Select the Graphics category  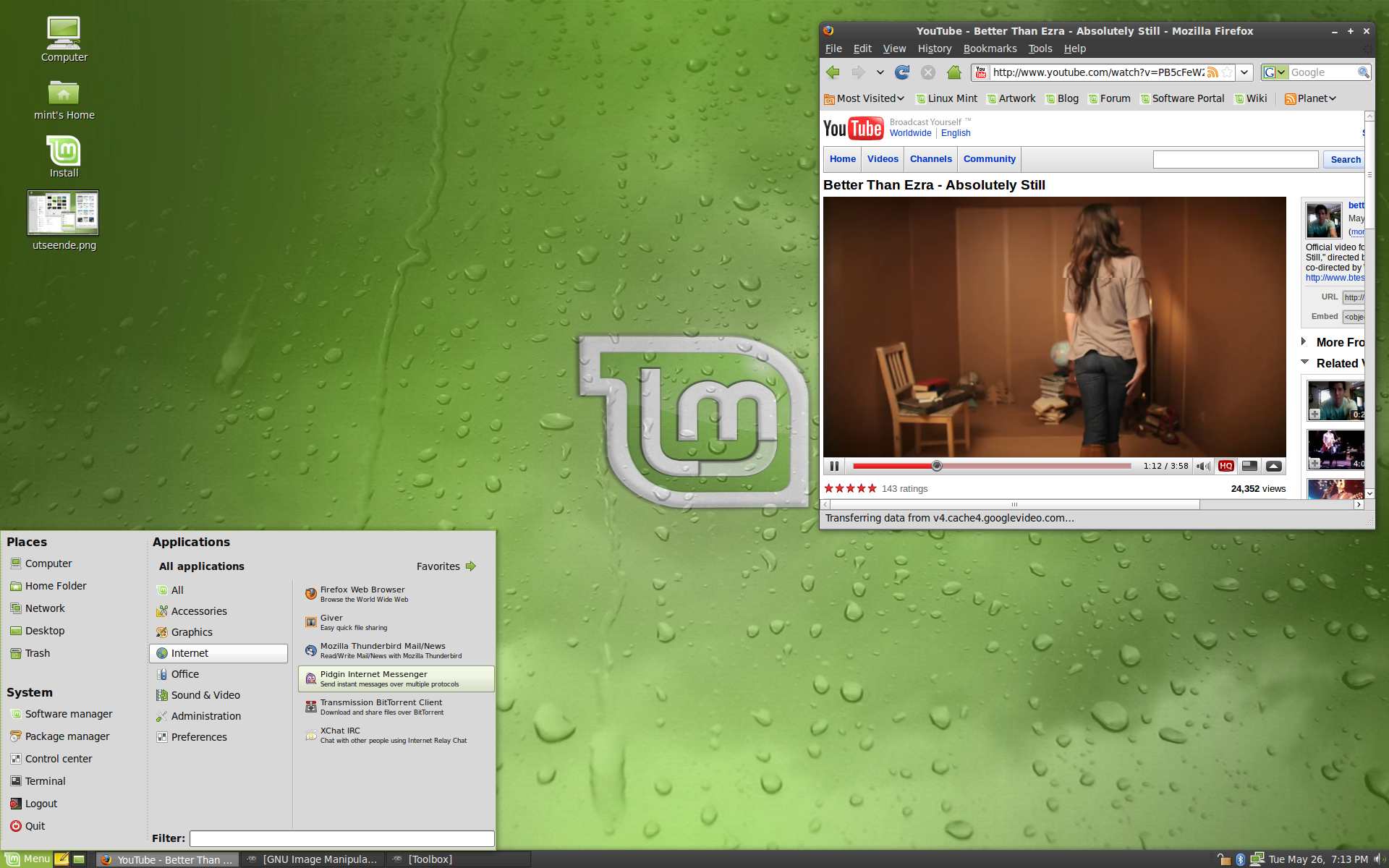coord(218,632)
